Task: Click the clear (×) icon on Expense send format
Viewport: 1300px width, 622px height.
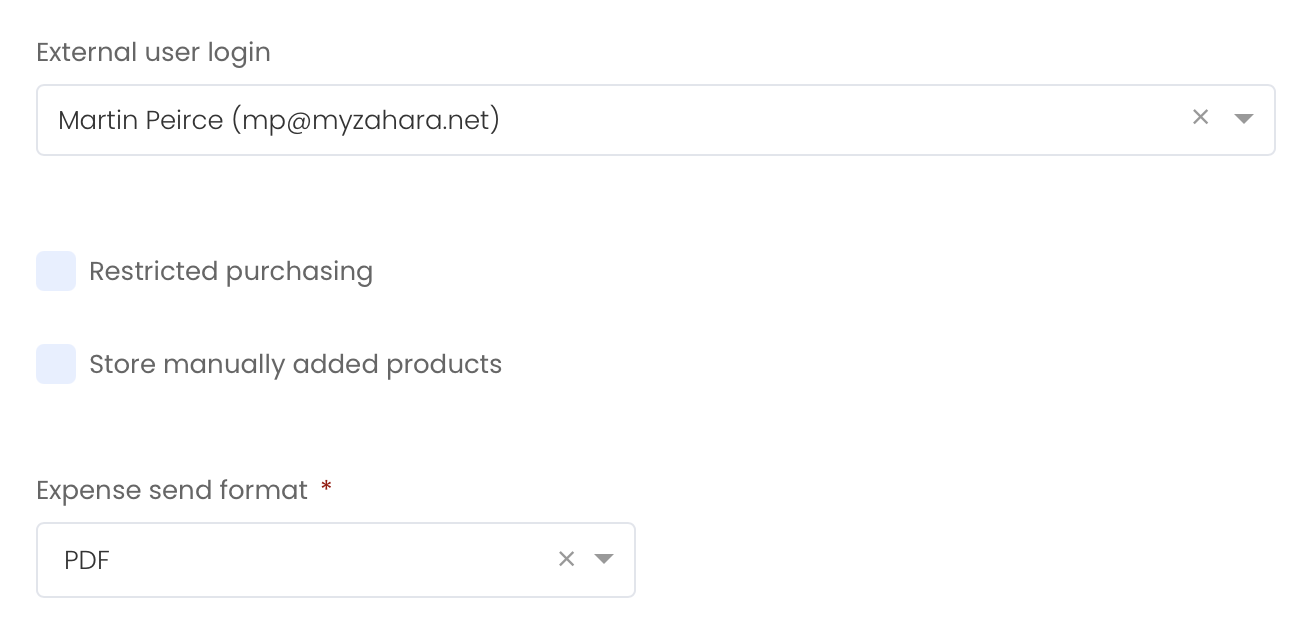Action: (566, 559)
